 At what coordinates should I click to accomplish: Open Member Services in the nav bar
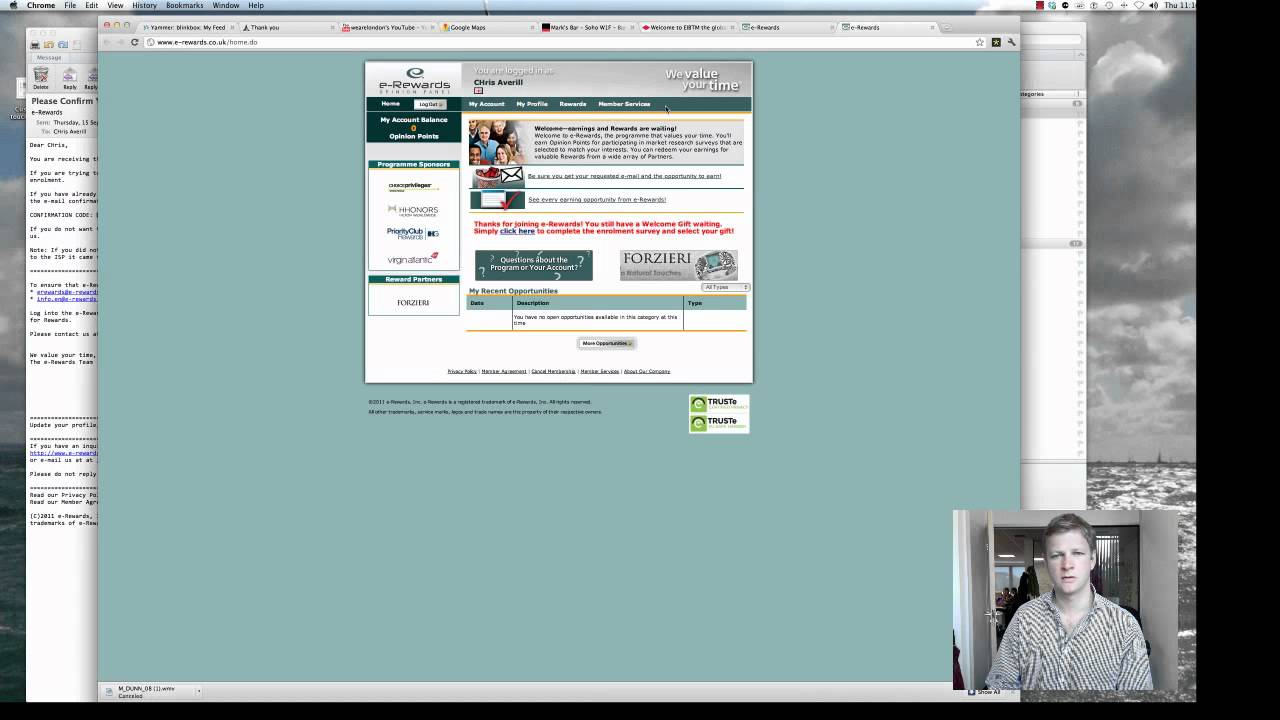pyautogui.click(x=624, y=104)
